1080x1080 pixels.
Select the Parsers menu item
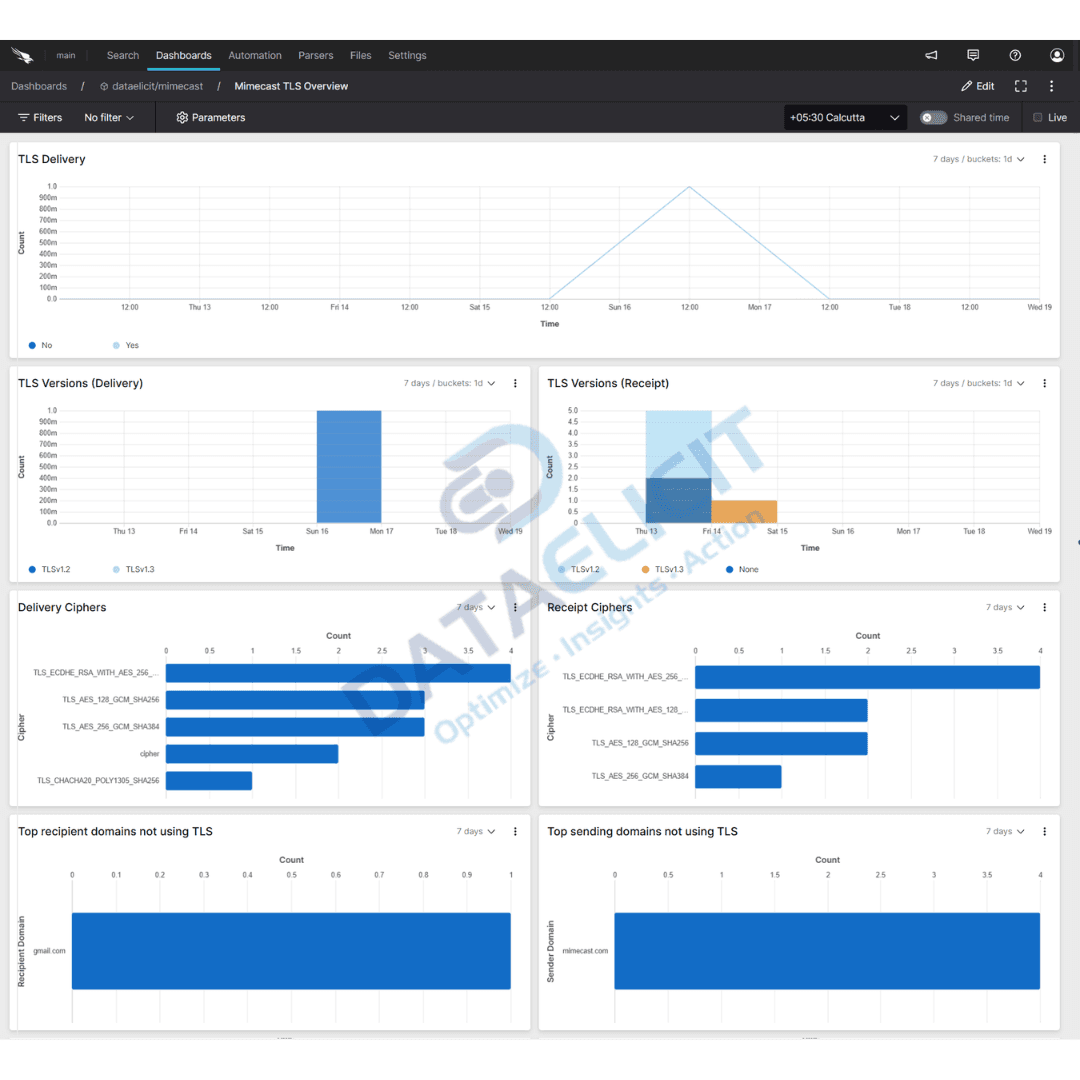(x=315, y=55)
